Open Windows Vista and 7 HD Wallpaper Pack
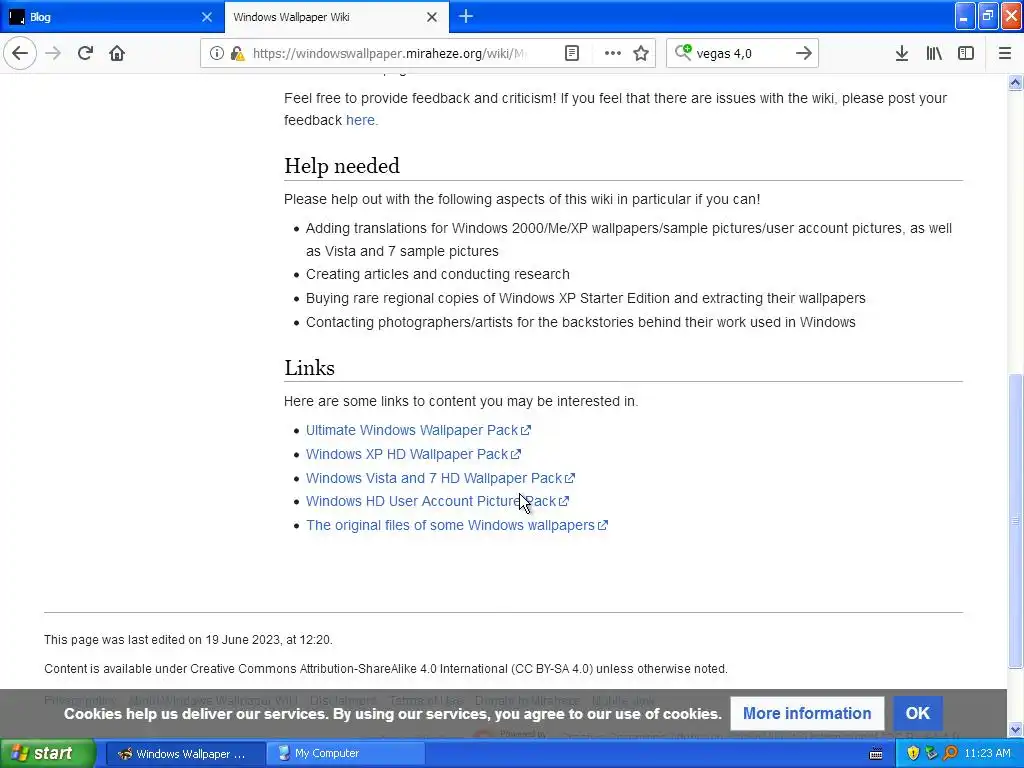 pos(440,478)
